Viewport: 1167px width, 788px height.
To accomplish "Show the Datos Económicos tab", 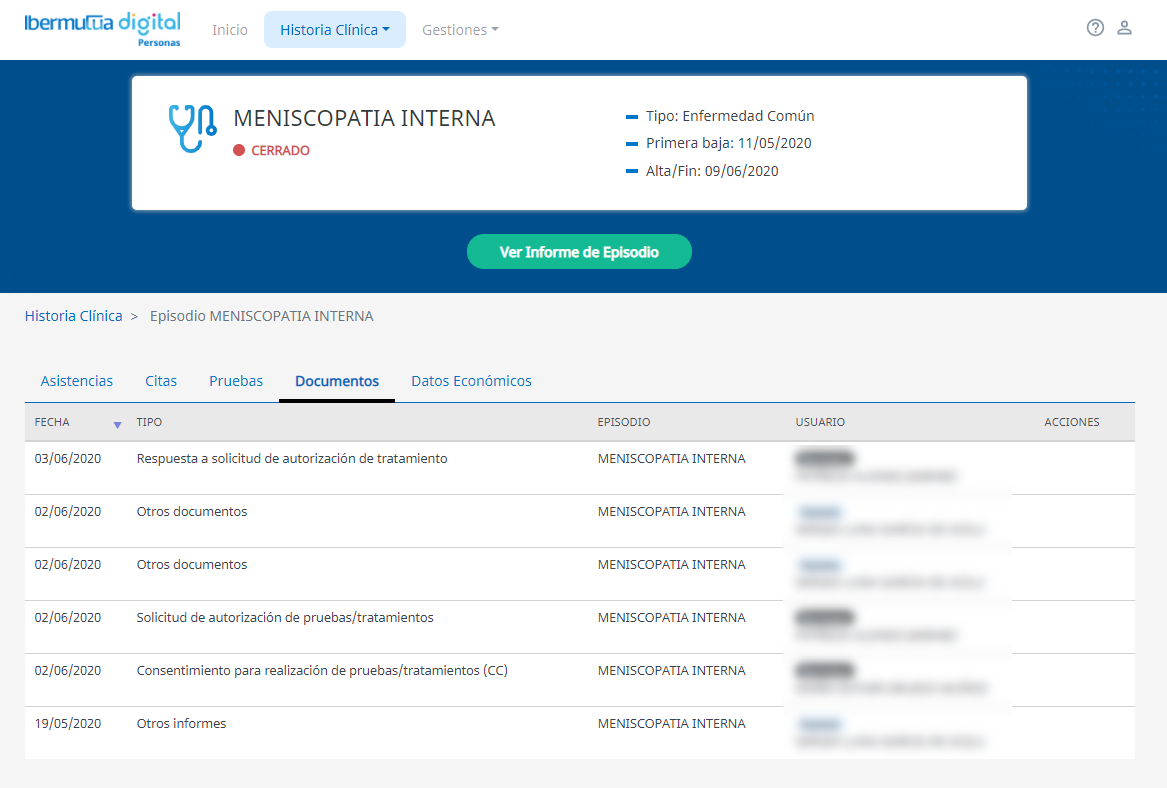I will tap(471, 381).
